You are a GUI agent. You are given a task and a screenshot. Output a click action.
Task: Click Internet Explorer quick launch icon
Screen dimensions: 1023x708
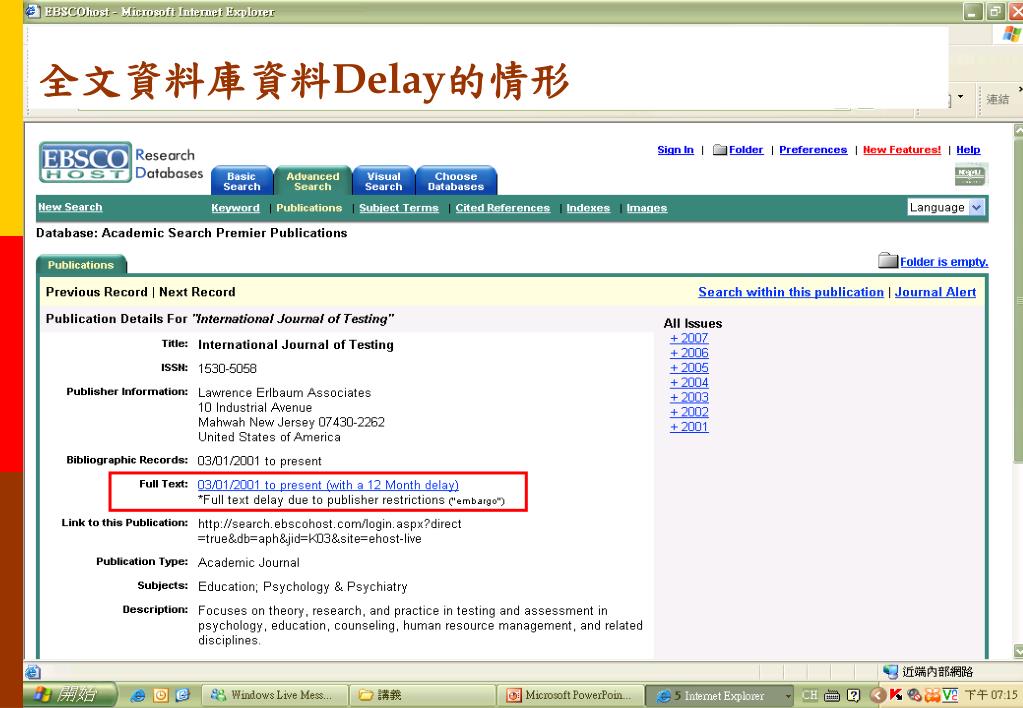[x=138, y=696]
